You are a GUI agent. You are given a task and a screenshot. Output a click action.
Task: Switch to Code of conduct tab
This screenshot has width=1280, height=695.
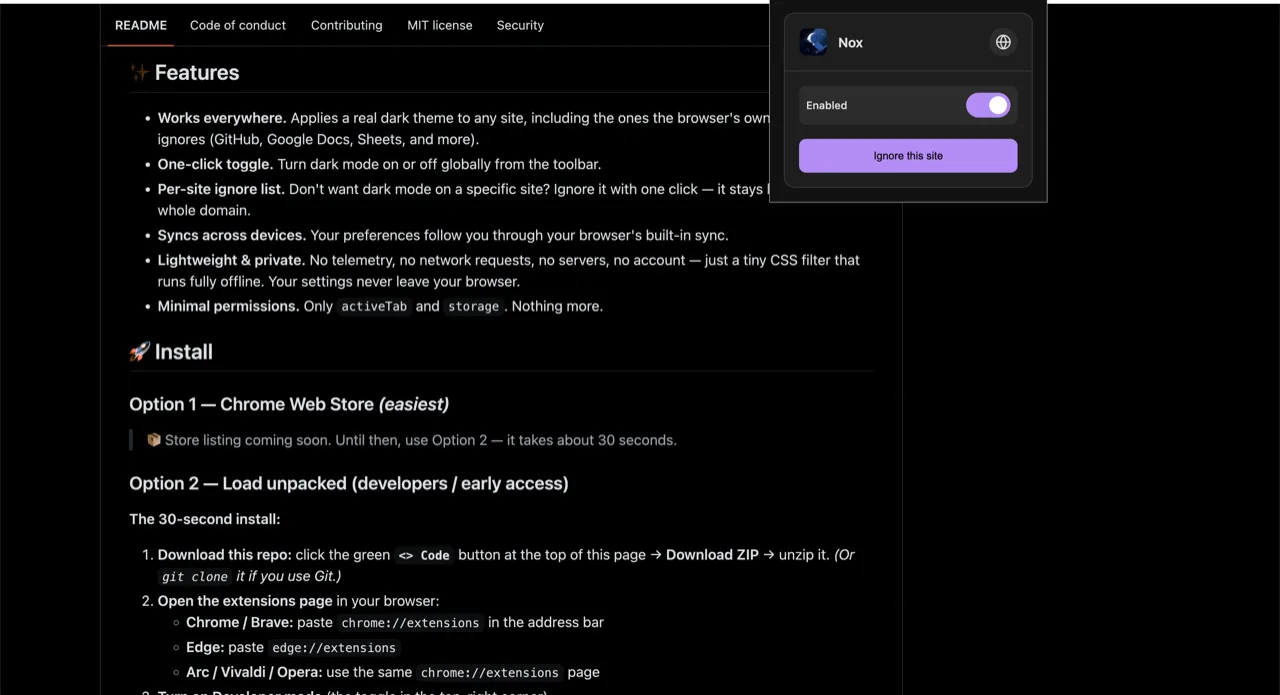[x=238, y=25]
